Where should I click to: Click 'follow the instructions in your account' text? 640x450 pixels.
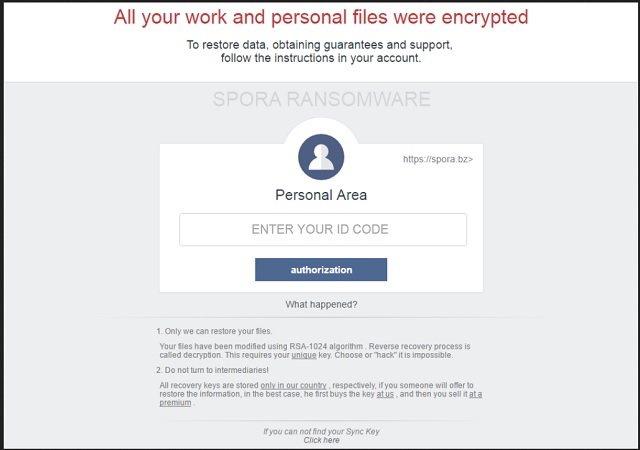point(321,58)
